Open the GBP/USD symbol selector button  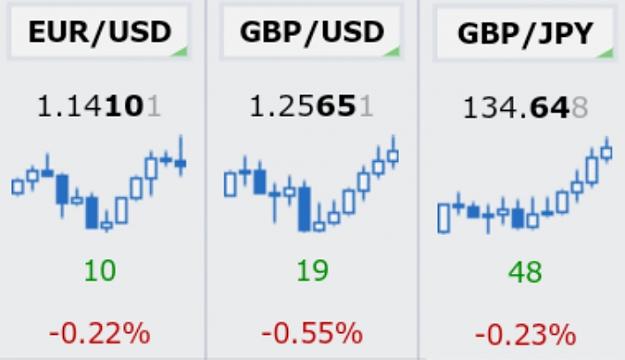[311, 33]
